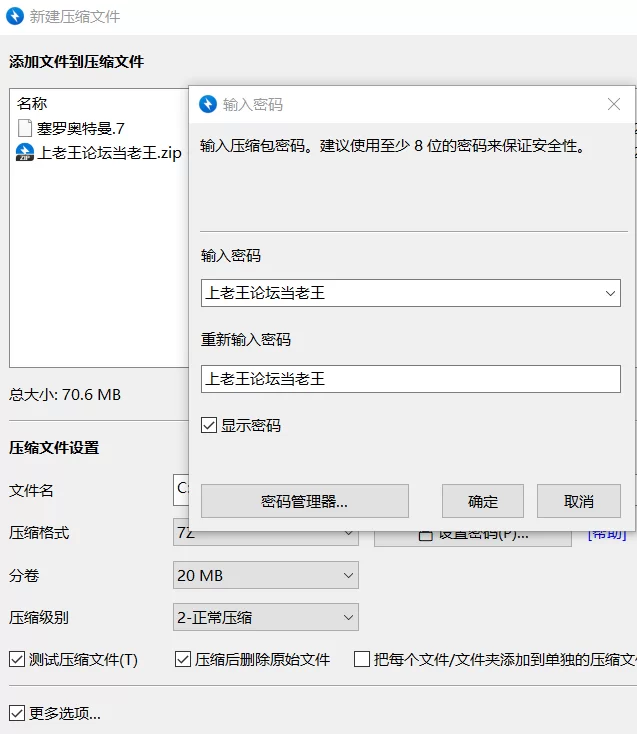Screen dimensions: 637x734
Task: Open the 压缩级别 2-正常压缩 dropdown
Action: pos(266,617)
